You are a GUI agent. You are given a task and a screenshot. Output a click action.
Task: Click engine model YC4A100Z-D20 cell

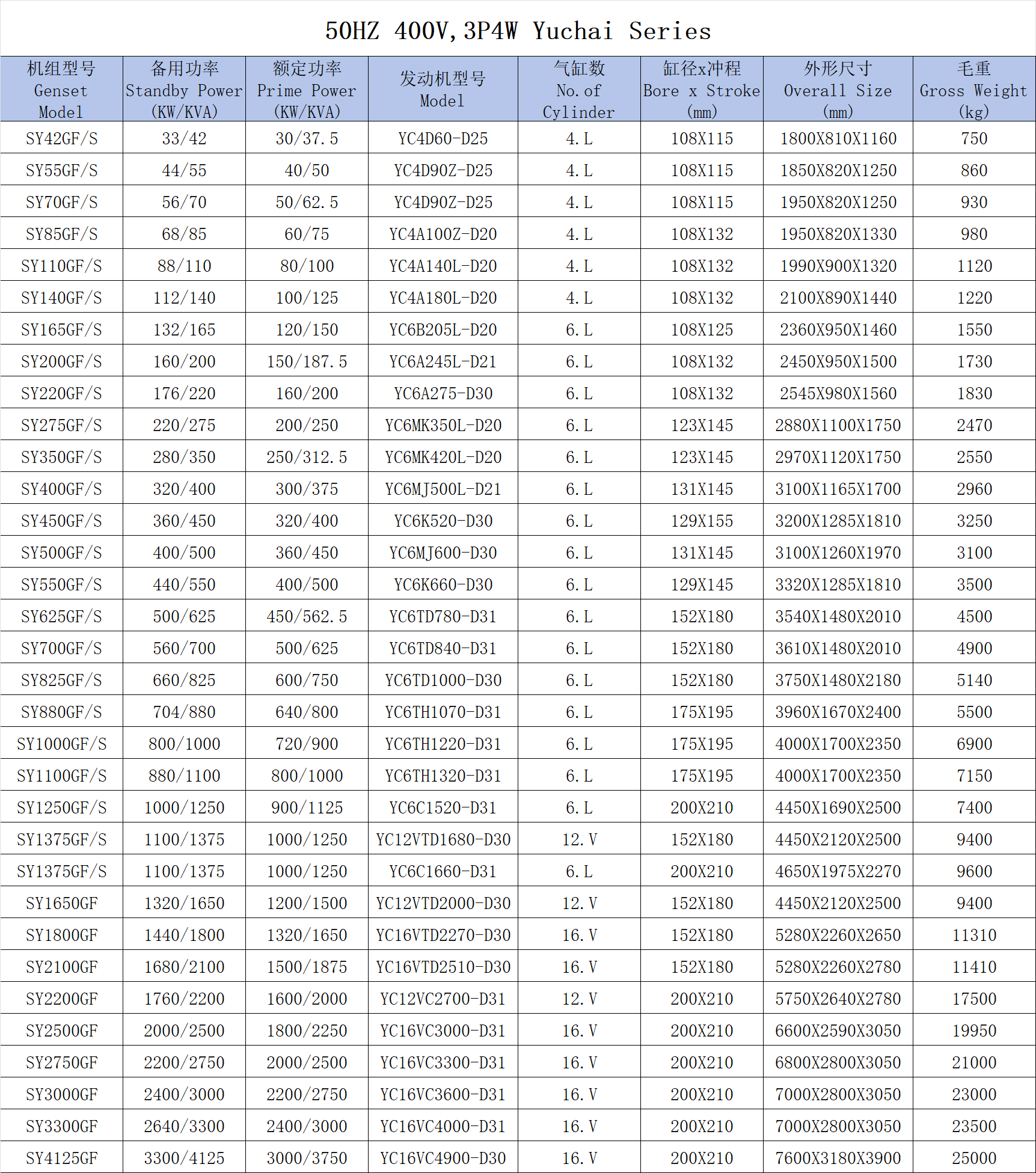tap(443, 234)
